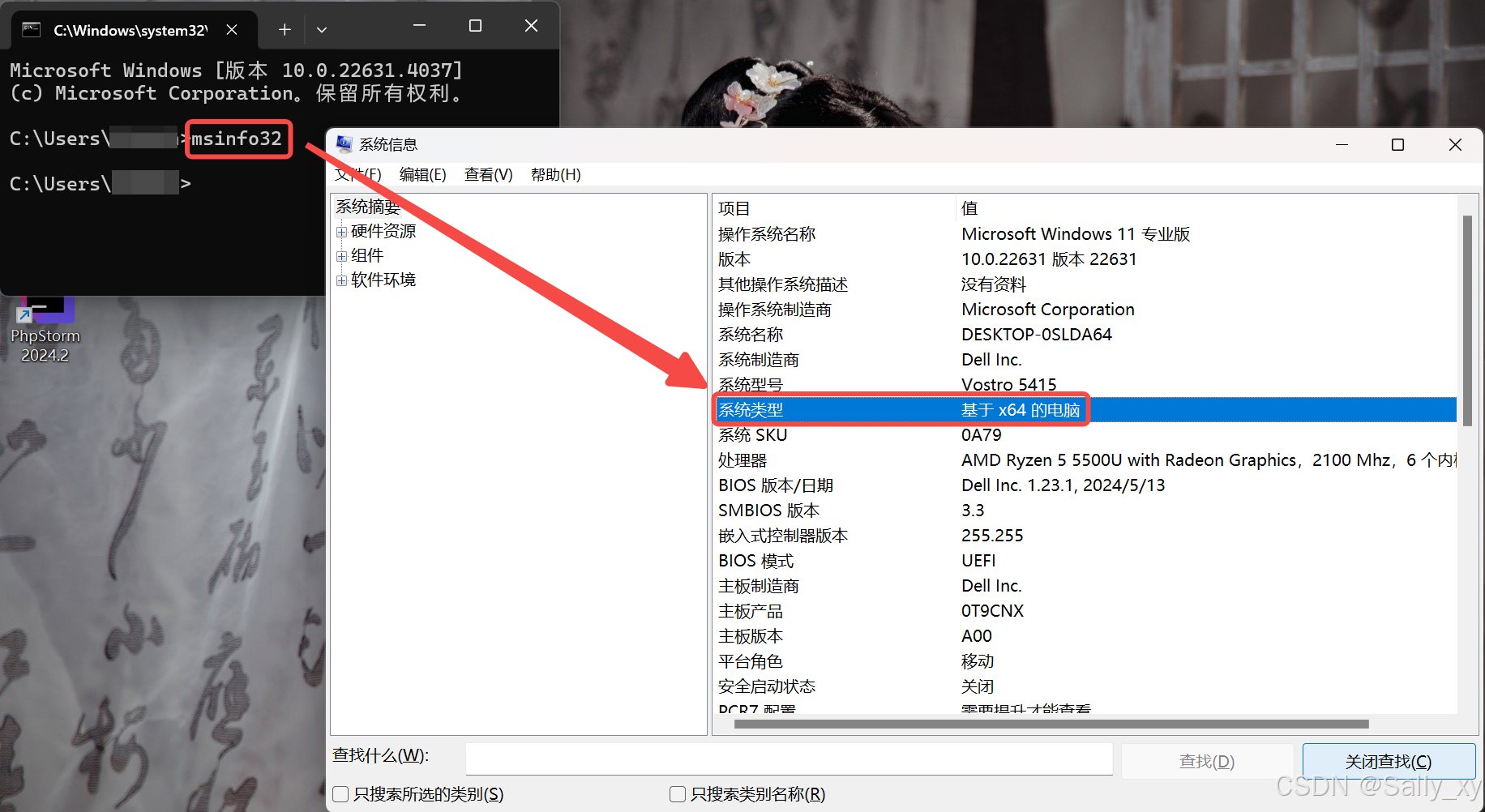
Task: Open a new terminal tab with plus button
Action: tap(285, 30)
